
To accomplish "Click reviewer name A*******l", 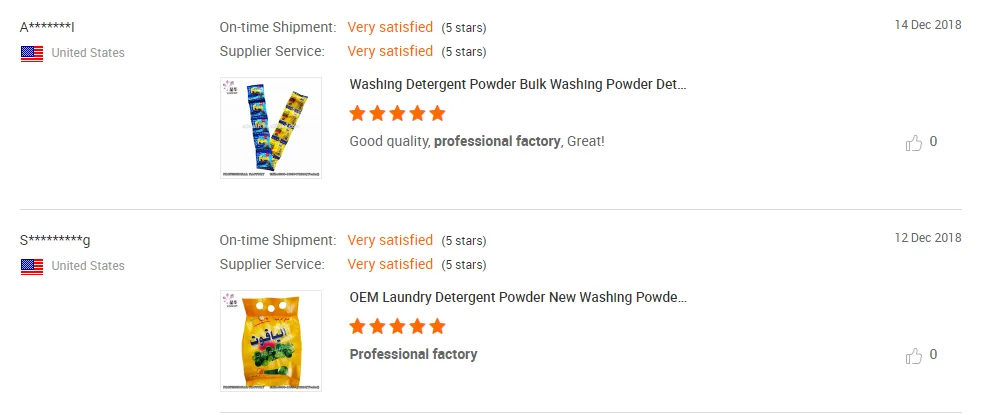I will pyautogui.click(x=48, y=27).
